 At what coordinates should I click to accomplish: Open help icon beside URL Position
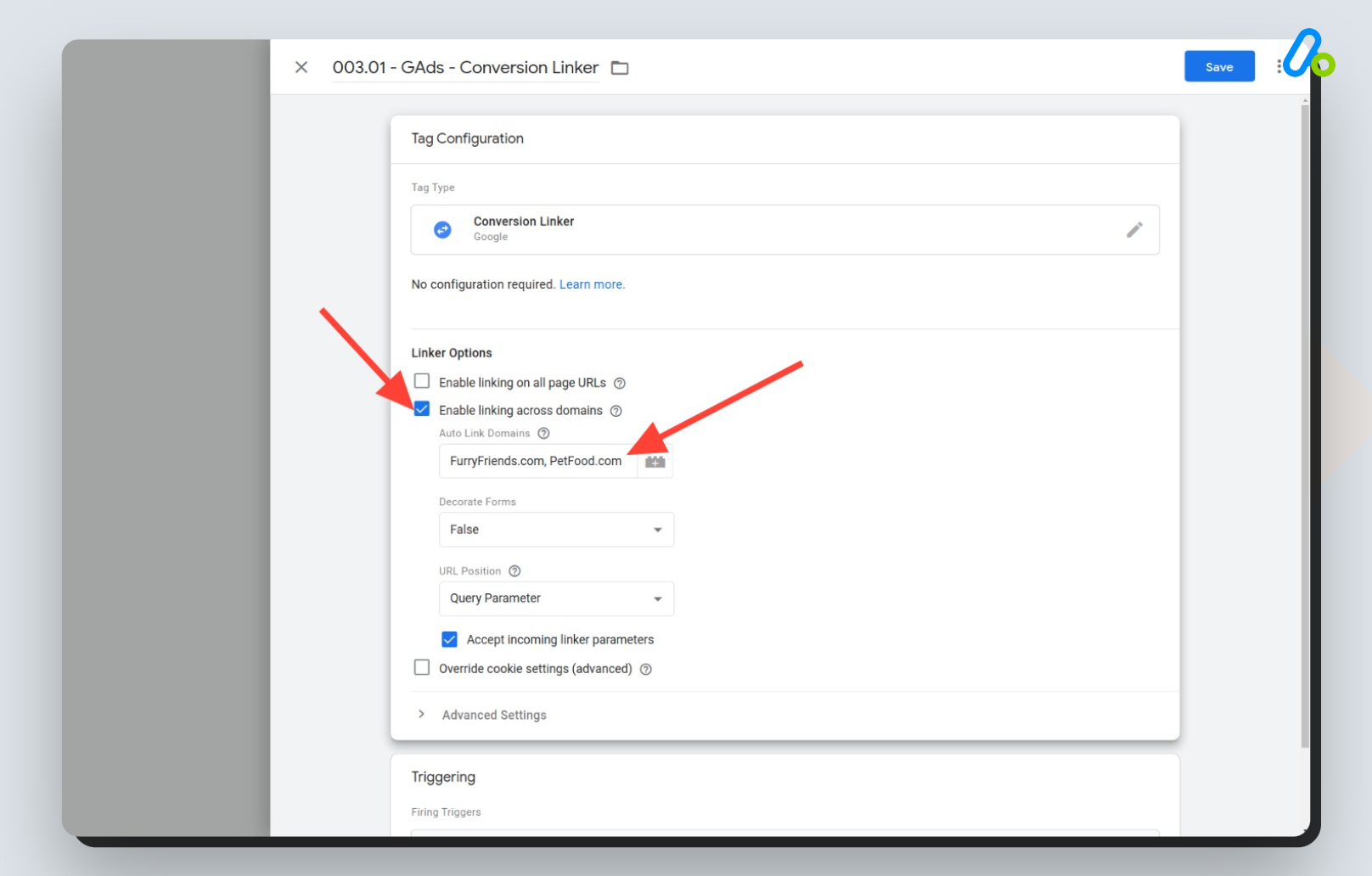514,571
